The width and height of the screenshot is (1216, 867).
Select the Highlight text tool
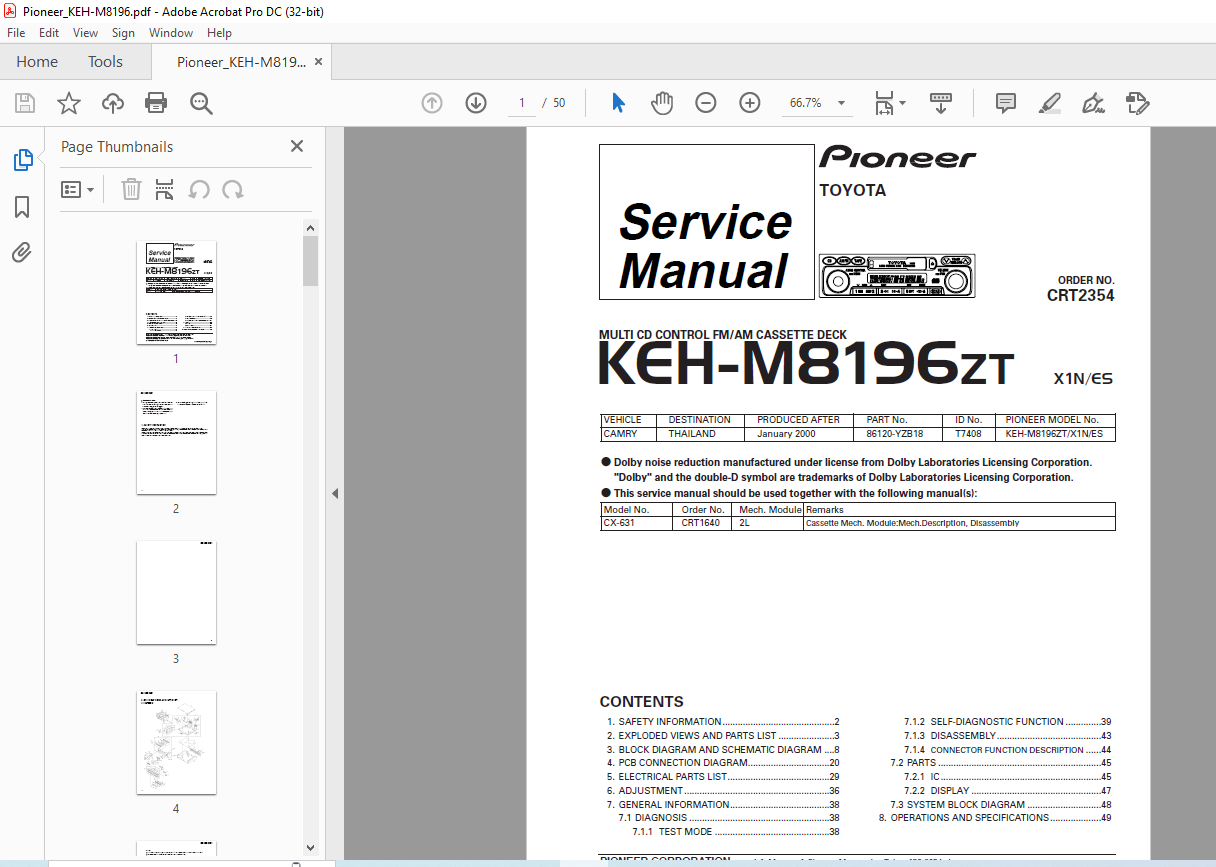click(x=1049, y=103)
